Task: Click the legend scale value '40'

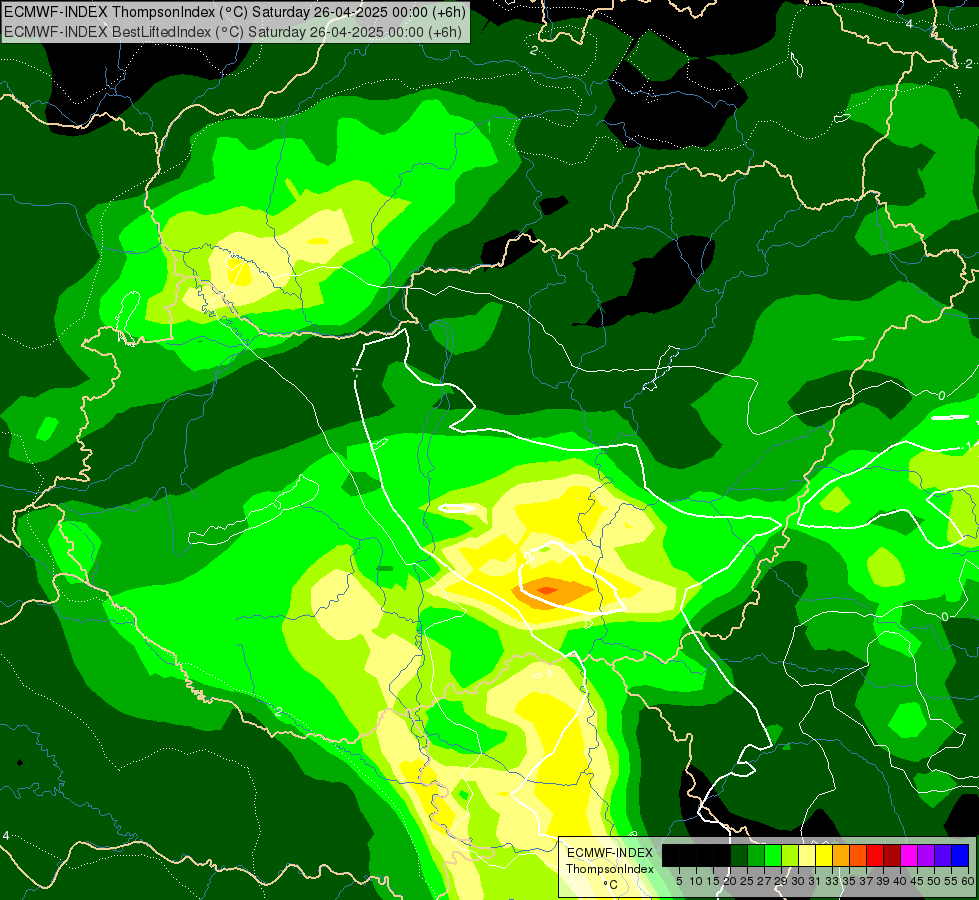Action: [900, 881]
